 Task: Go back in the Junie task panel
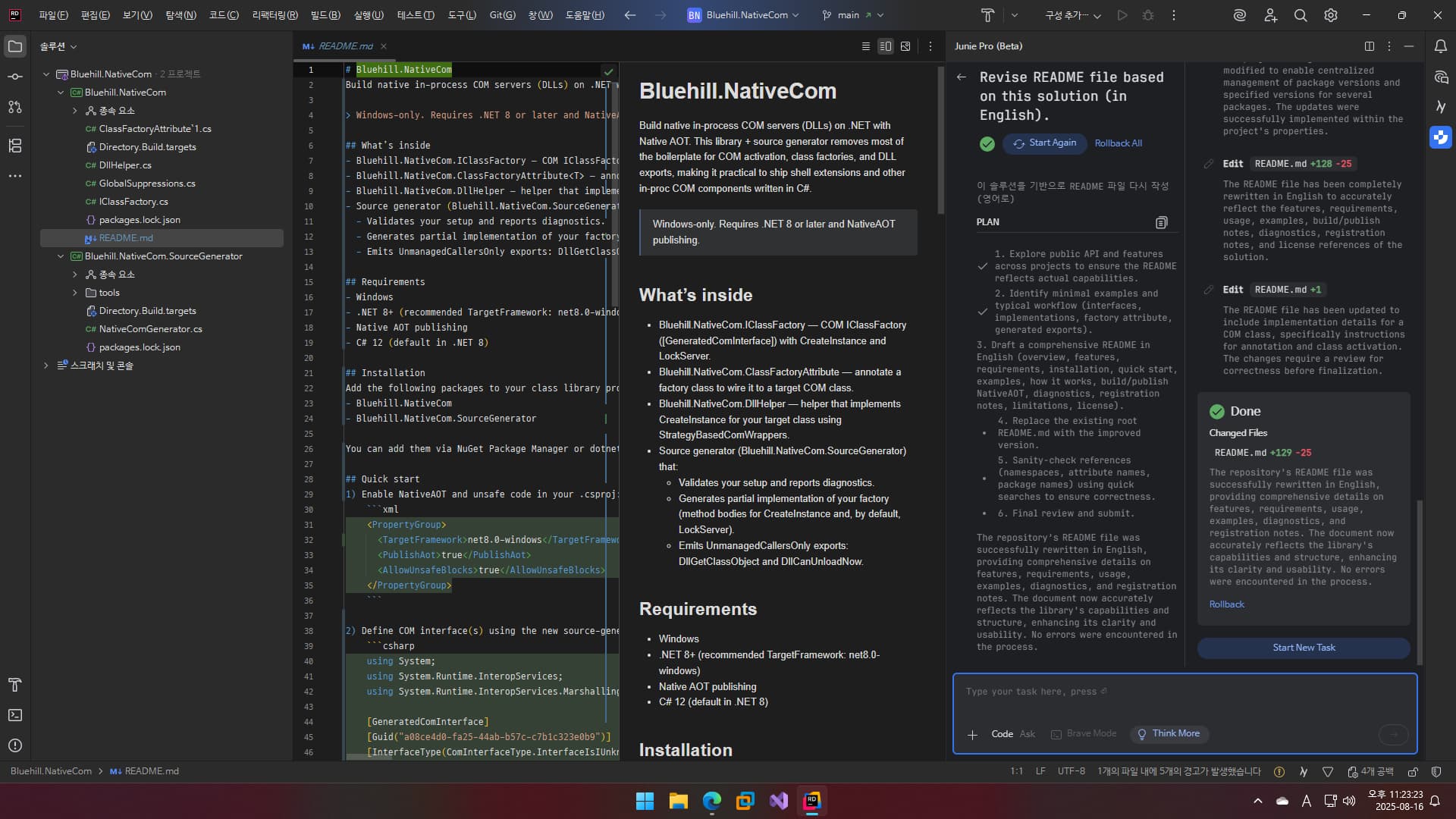[x=962, y=77]
